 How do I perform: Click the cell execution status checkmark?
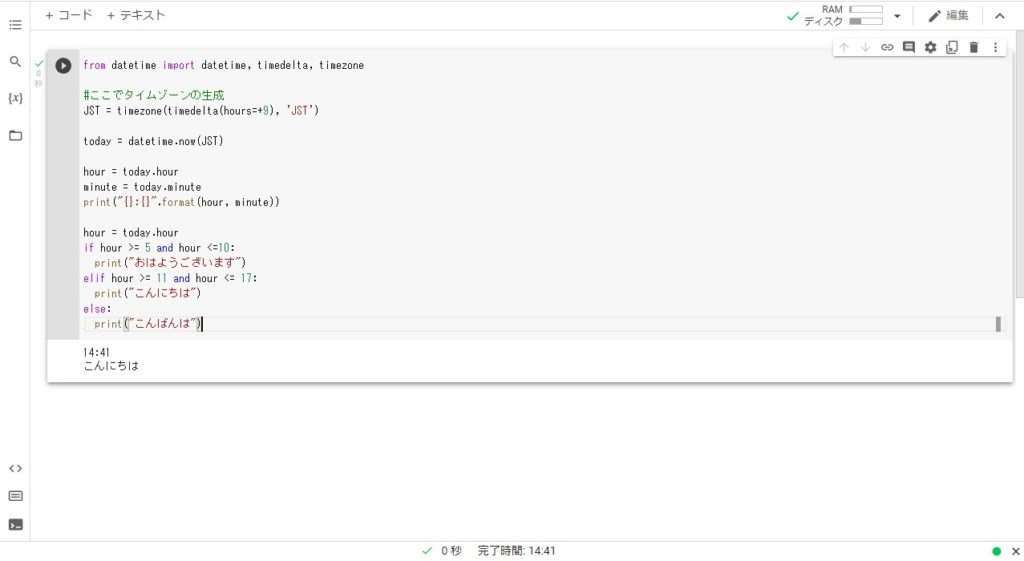pyautogui.click(x=39, y=63)
